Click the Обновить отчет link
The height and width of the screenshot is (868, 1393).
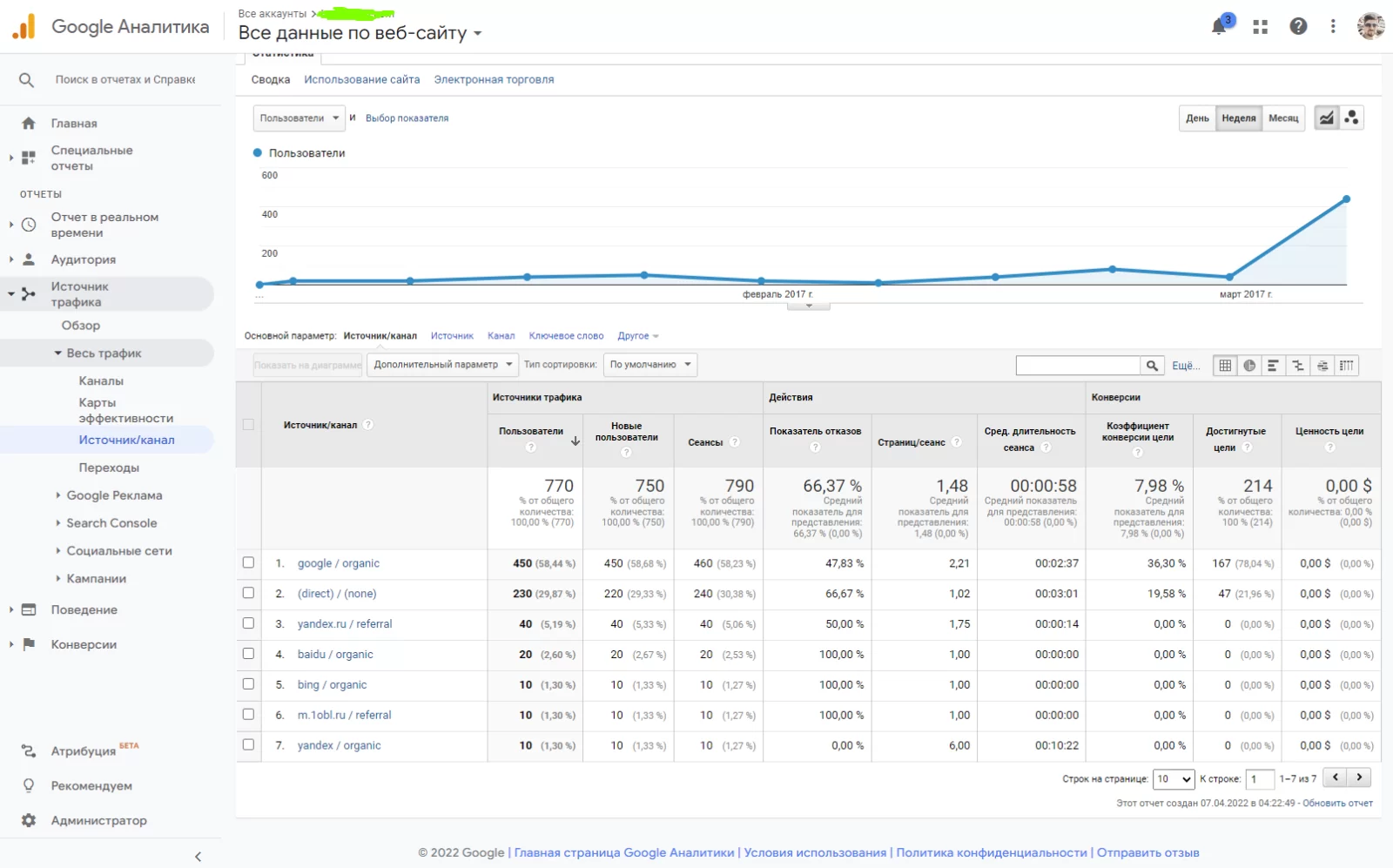1337,804
